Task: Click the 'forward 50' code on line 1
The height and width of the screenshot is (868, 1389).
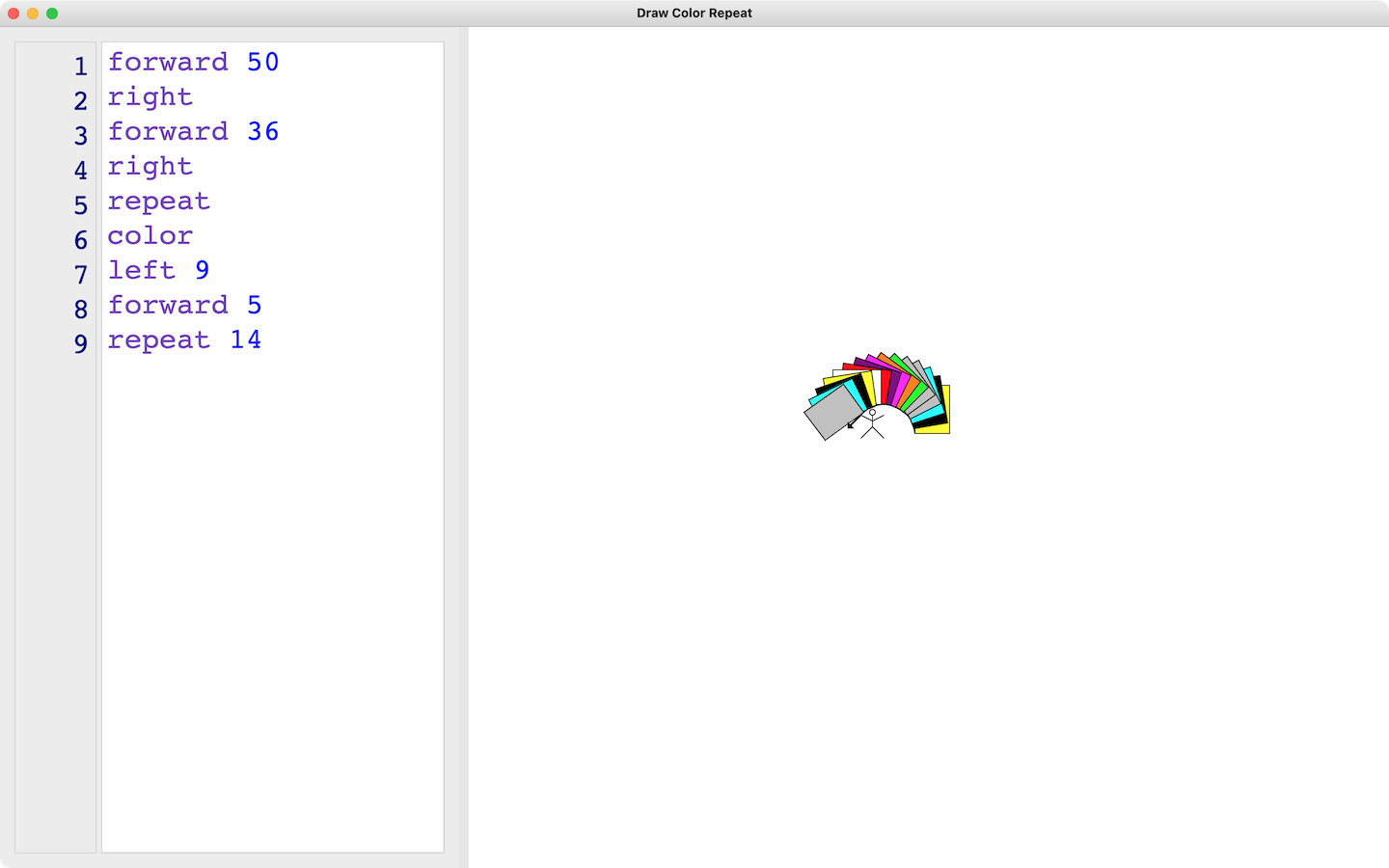Action: (193, 63)
